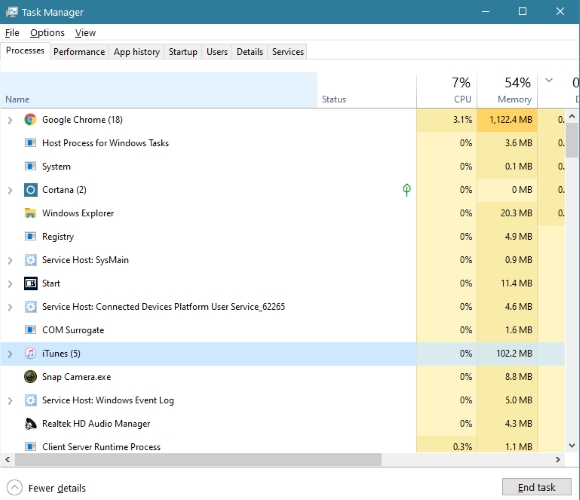
Task: Click the Windows Event Log service gear icon
Action: click(31, 401)
